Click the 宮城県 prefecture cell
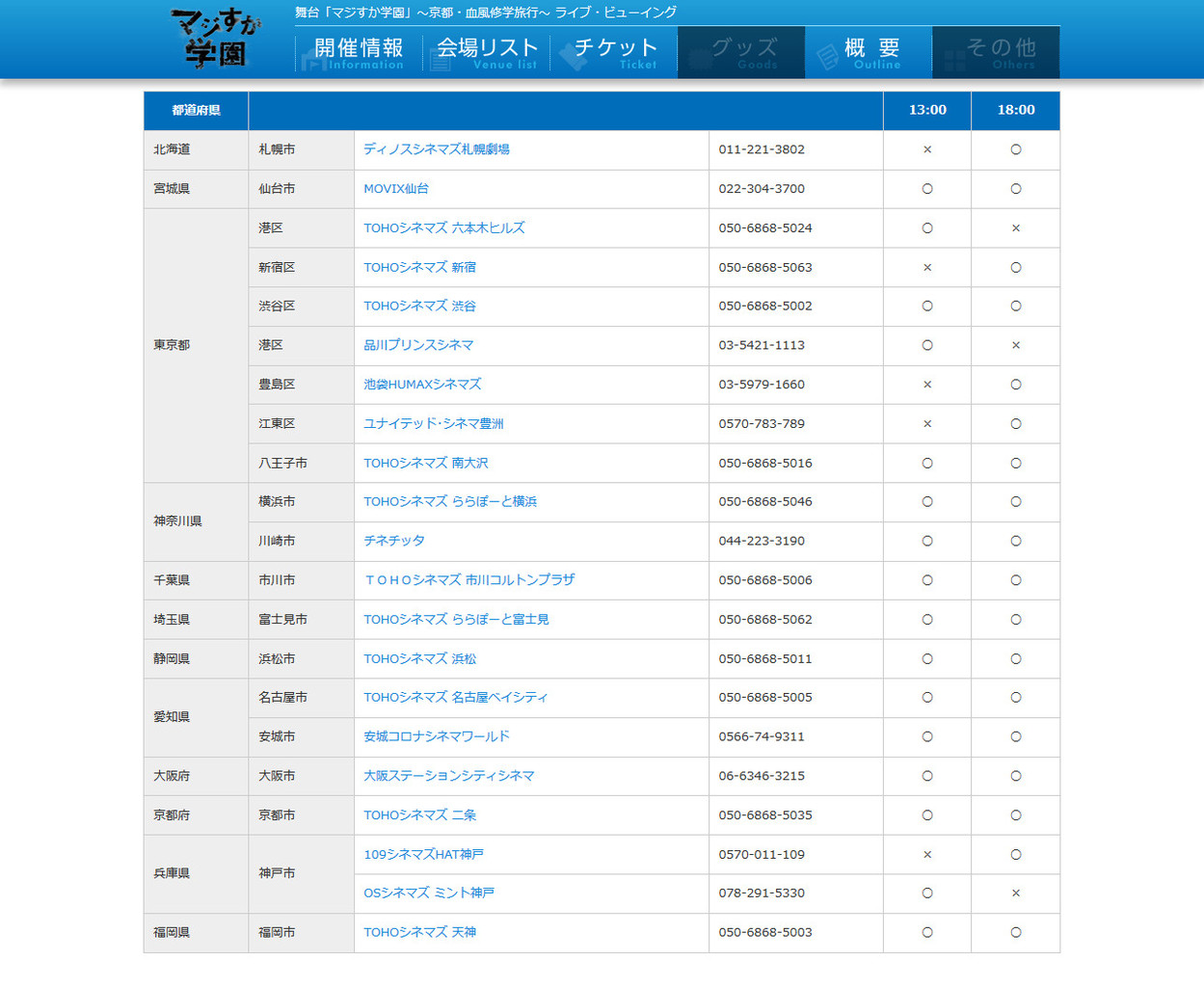Screen dimensions: 1204x987 coord(196,189)
